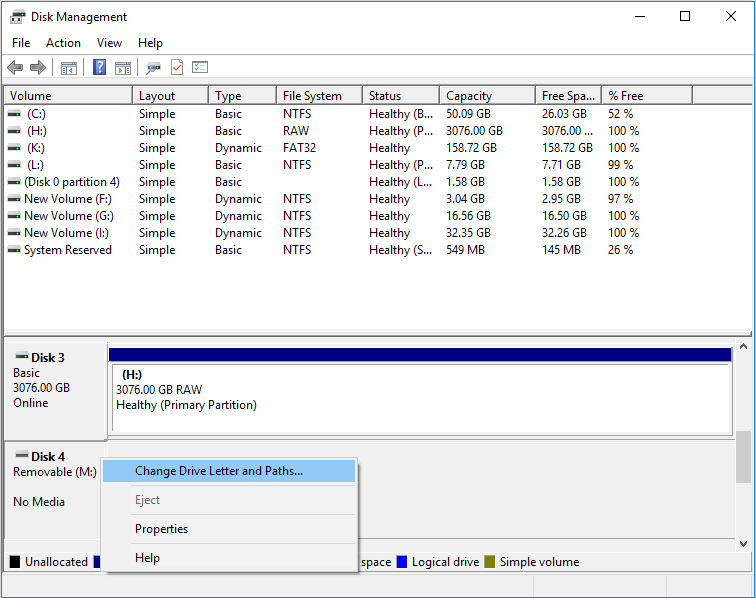The width and height of the screenshot is (756, 598).
Task: Click the 26 % free cell
Action: [x=621, y=250]
